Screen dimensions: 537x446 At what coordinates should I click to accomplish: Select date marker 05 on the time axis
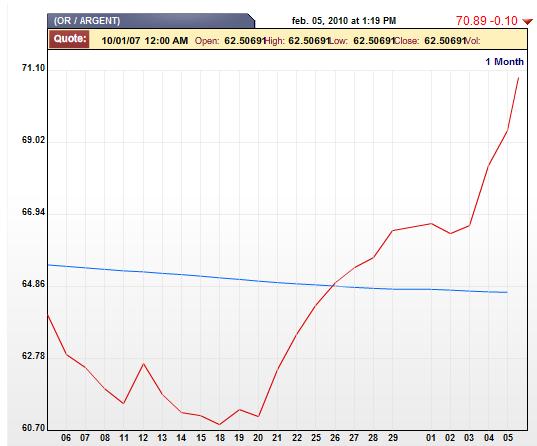click(508, 438)
